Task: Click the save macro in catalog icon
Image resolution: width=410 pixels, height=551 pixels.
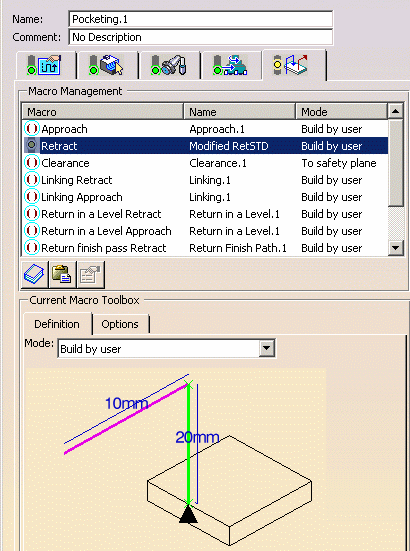Action: [62, 275]
